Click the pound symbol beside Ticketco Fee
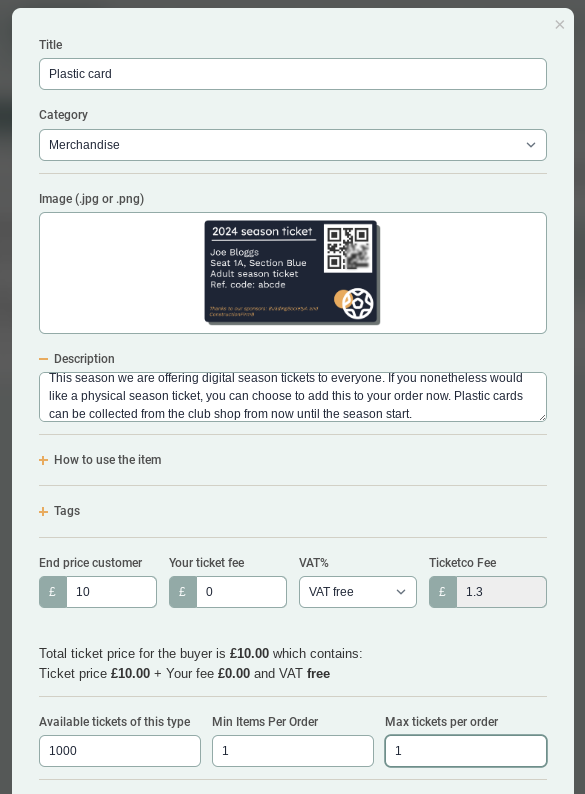585x794 pixels. [443, 592]
